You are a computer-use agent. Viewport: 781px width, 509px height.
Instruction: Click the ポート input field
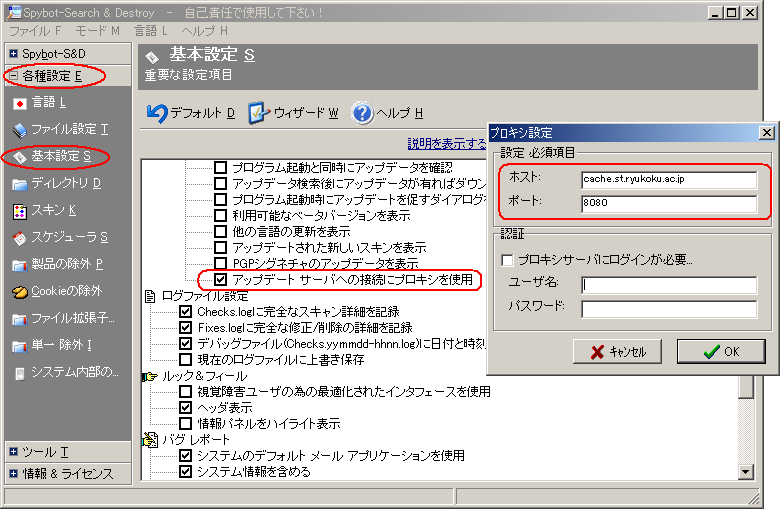tap(669, 203)
